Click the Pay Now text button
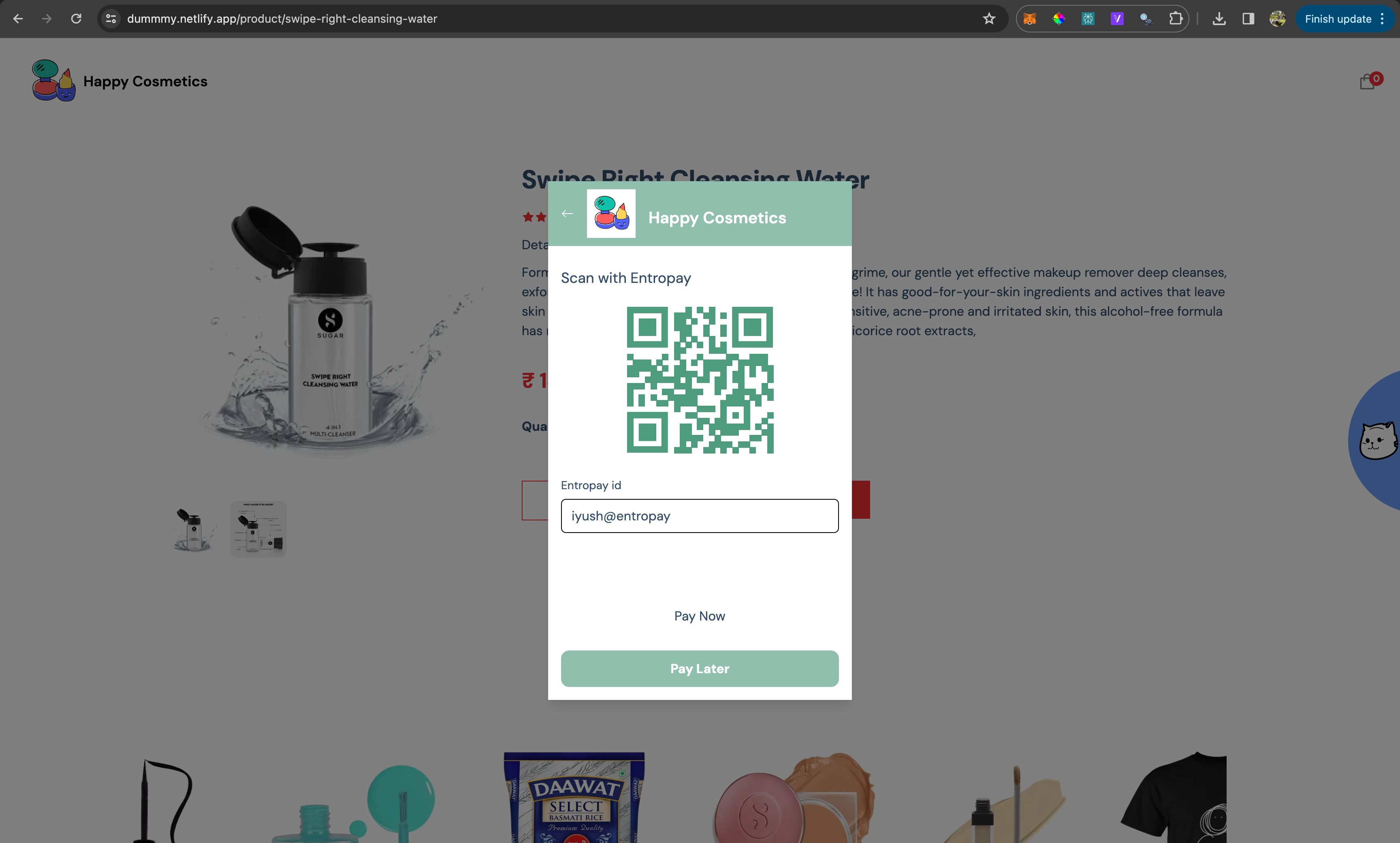The height and width of the screenshot is (843, 1400). point(699,615)
